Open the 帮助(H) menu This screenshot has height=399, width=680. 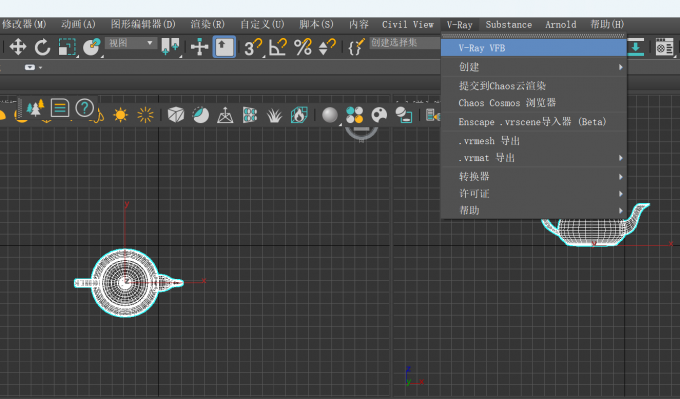coord(607,24)
